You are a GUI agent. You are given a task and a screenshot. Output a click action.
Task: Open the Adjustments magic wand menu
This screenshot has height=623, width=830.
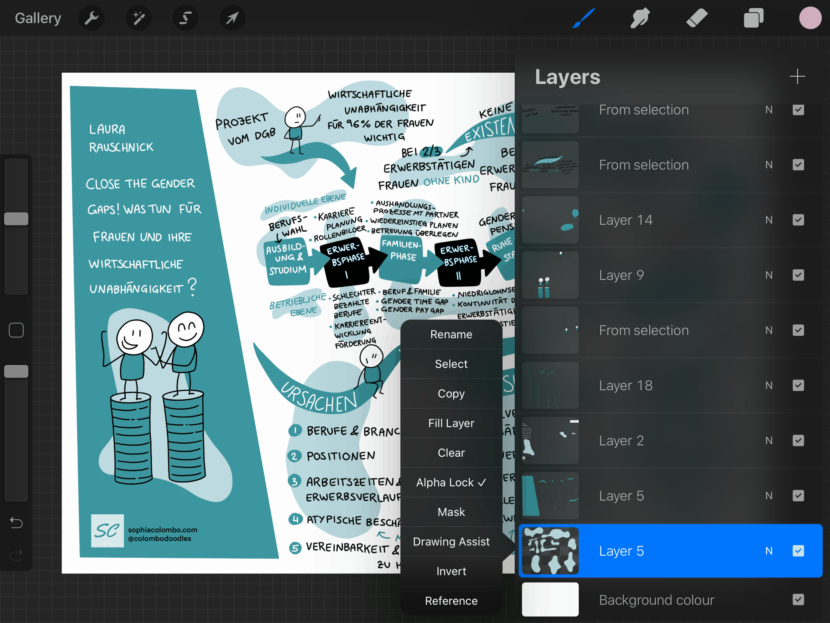138,18
